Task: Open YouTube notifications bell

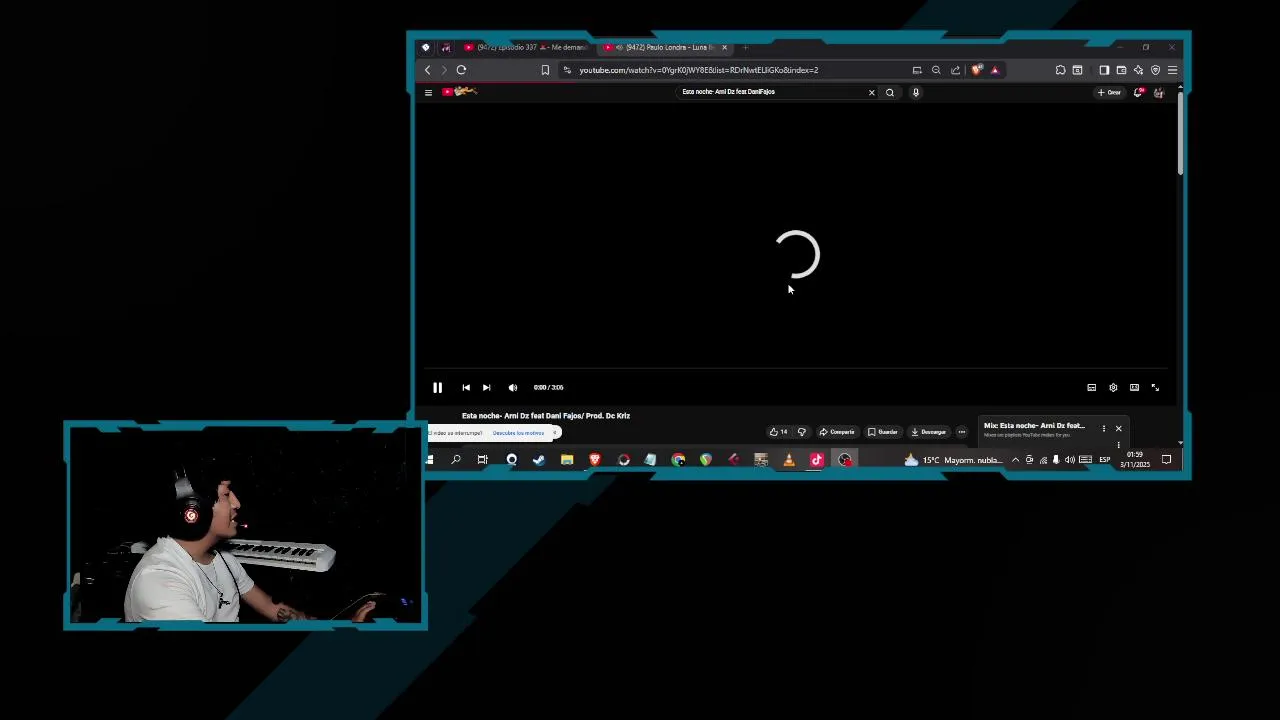Action: pyautogui.click(x=1138, y=92)
